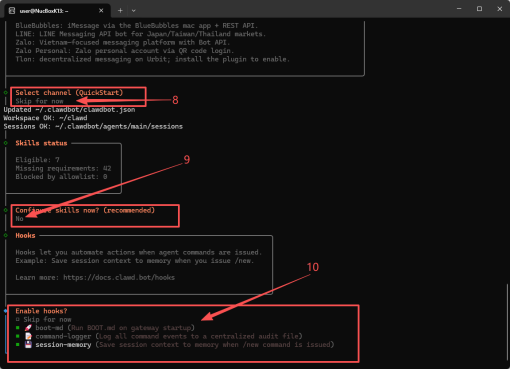This screenshot has width=510, height=370.
Task: Click the 'No' answer under Configure skills
Action: (19, 219)
